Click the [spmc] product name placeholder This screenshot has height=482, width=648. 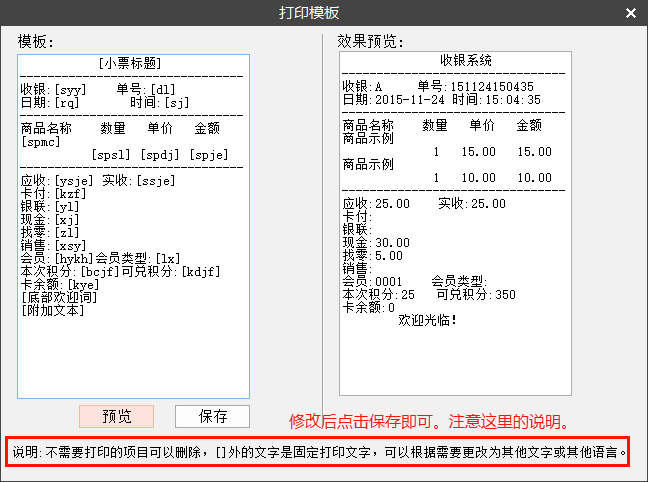(41, 141)
